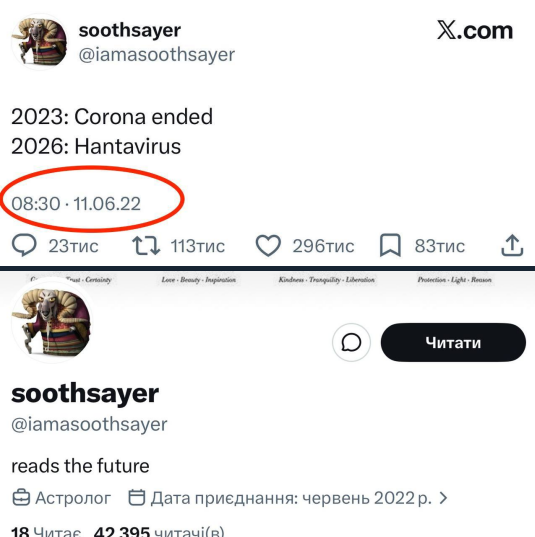Click the share upload icon

(x=512, y=245)
